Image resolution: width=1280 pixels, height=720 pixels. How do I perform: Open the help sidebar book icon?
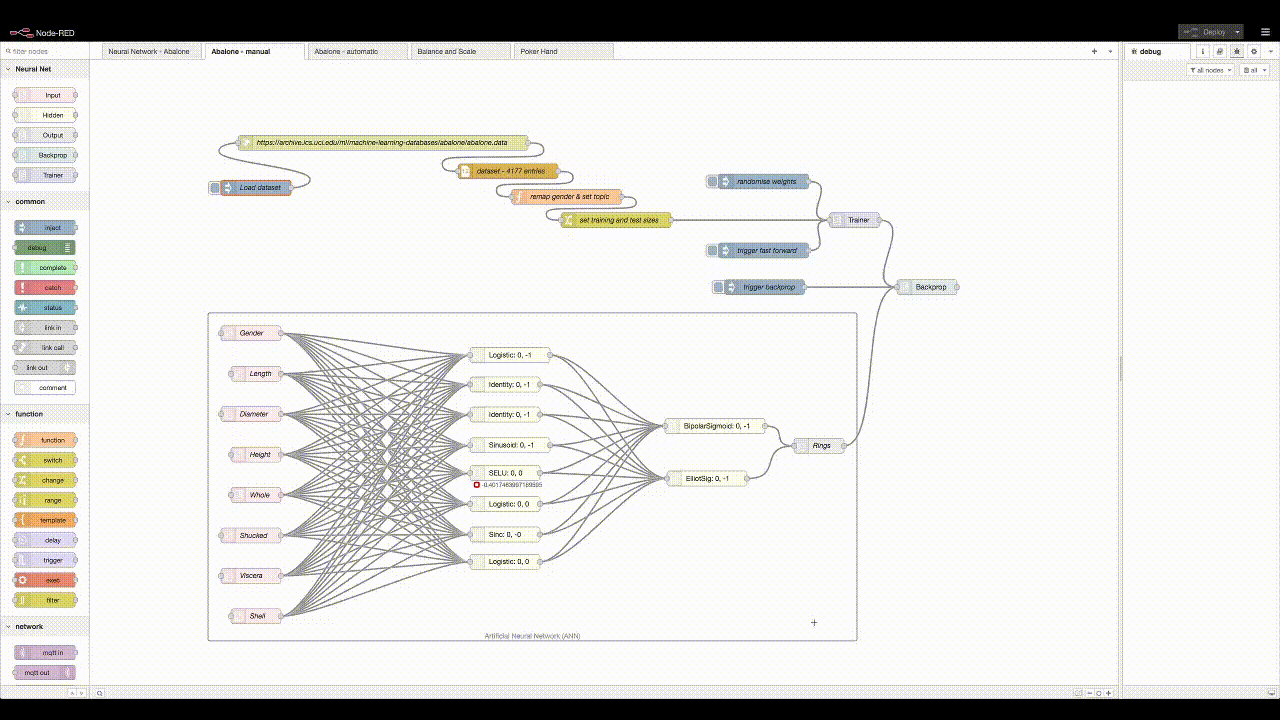[1220, 51]
